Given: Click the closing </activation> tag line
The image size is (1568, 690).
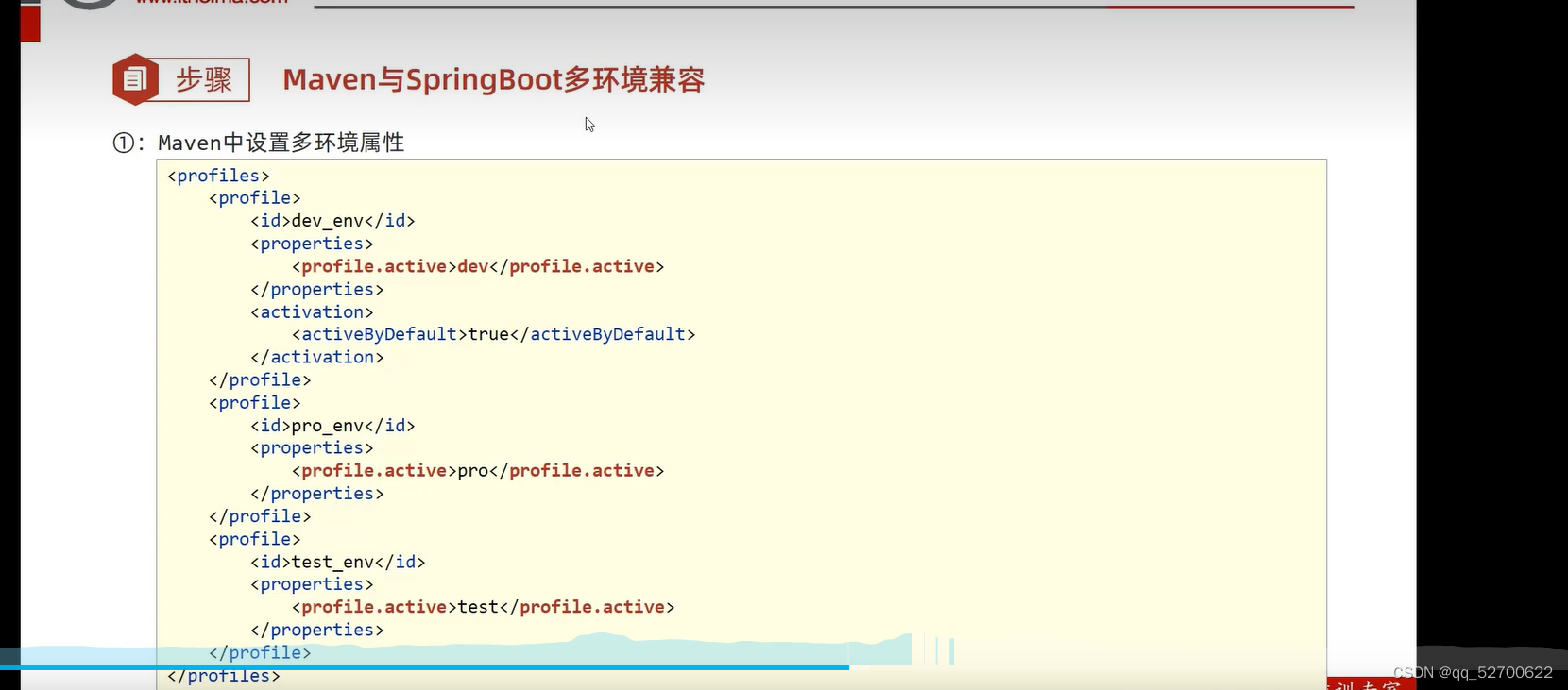Looking at the screenshot, I should click(x=316, y=357).
